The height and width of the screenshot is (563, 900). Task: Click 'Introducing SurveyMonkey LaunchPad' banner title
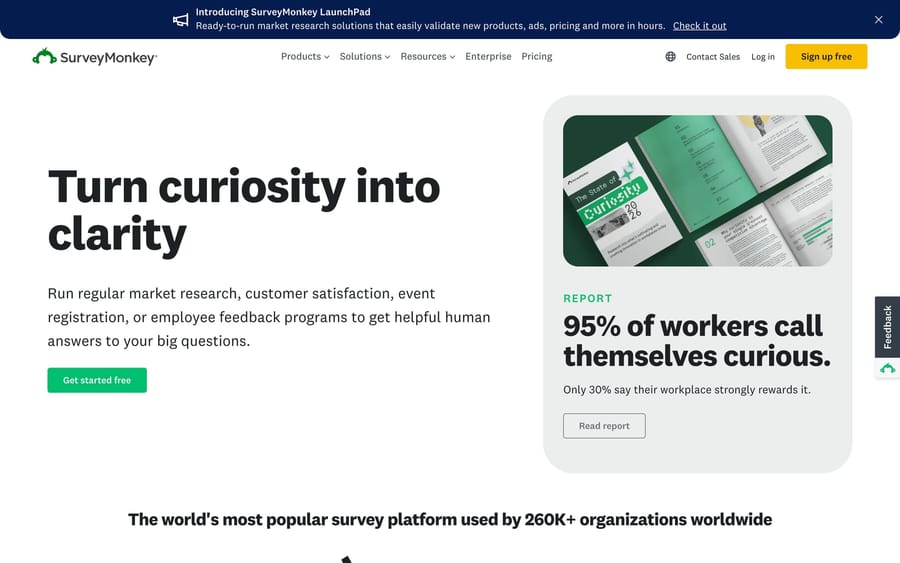click(283, 11)
